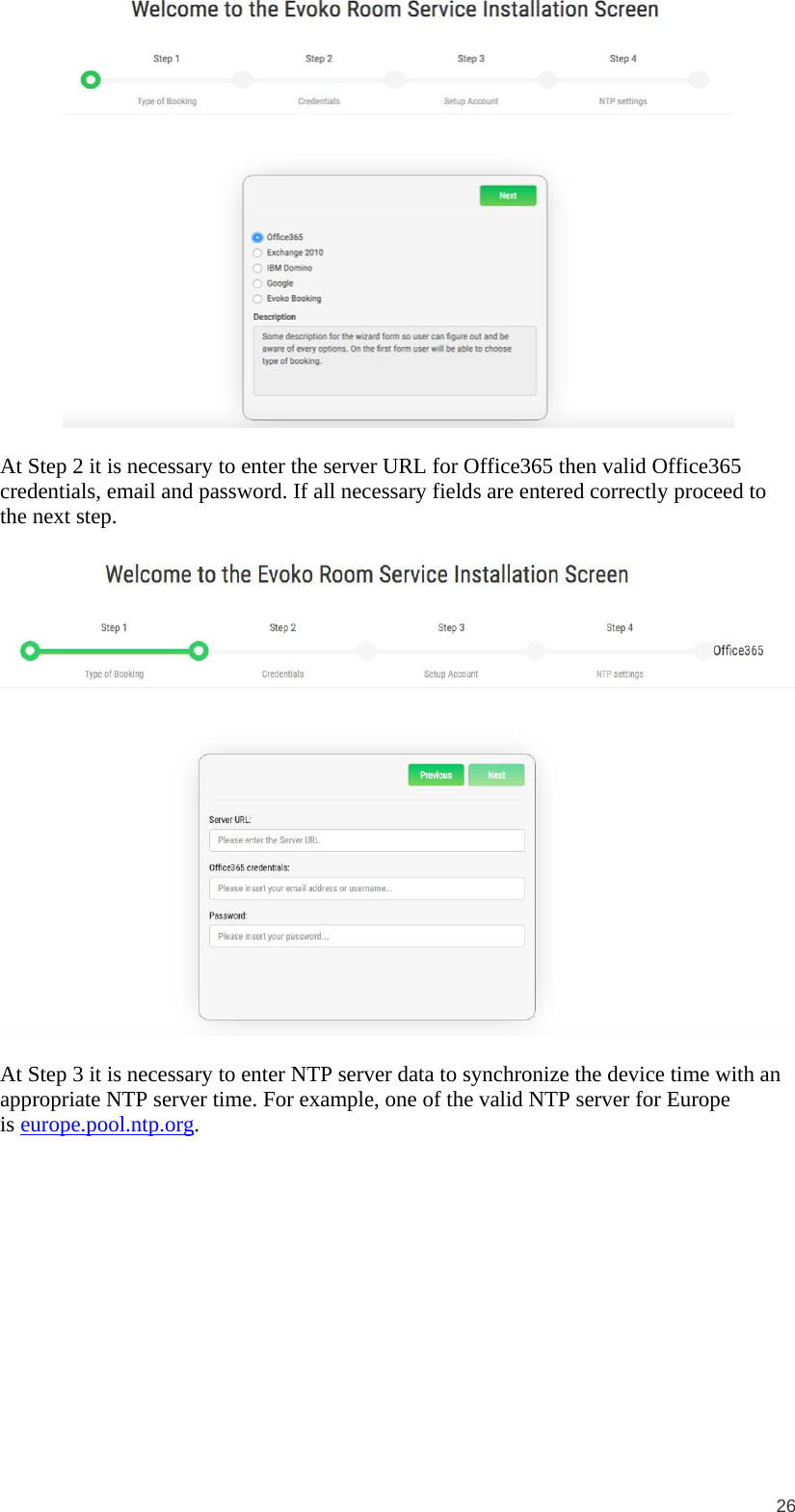Select the Evoko Booking option
The width and height of the screenshot is (795, 1512).
(x=256, y=299)
